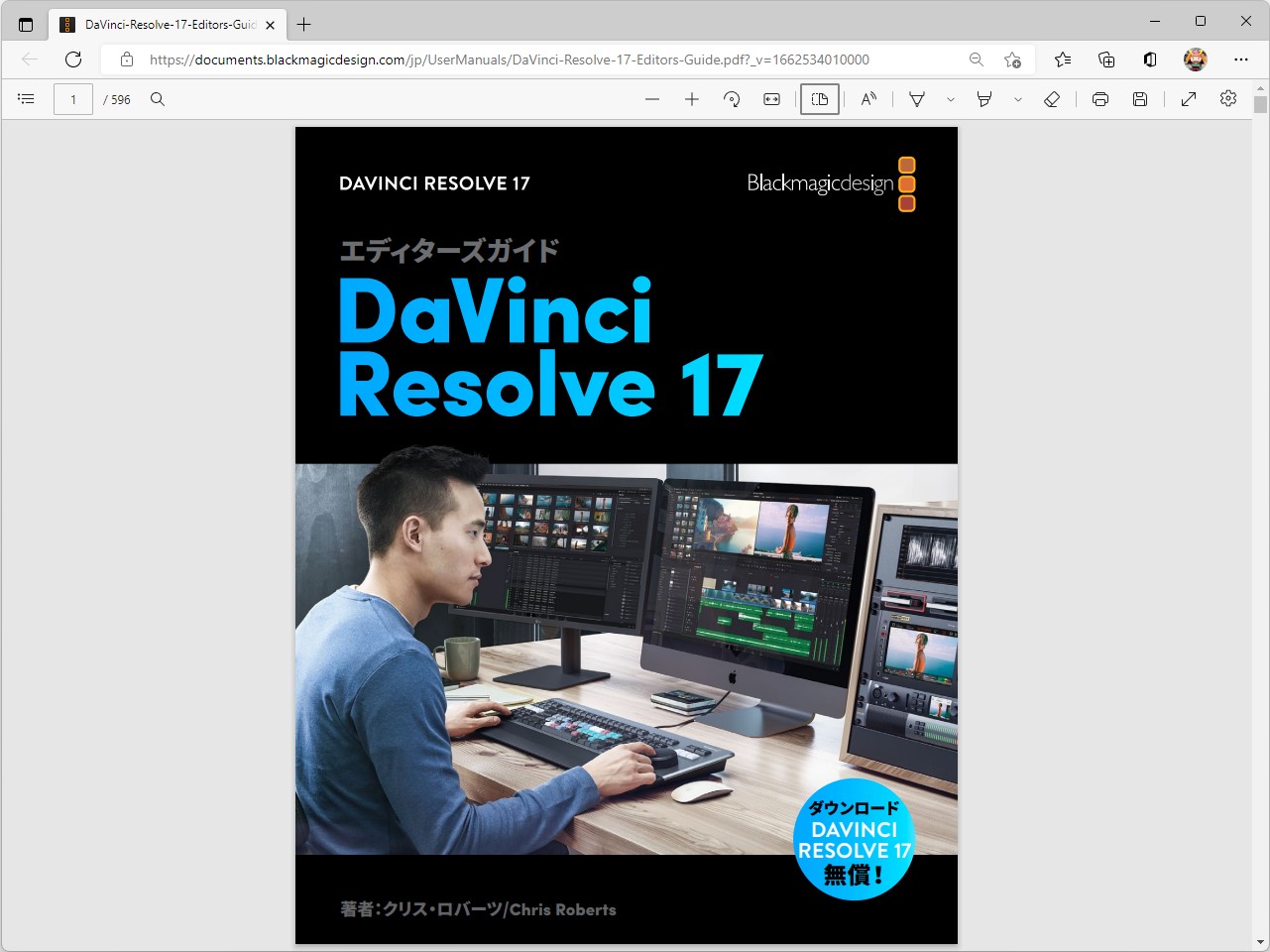Screen dimensions: 1270x952
Task: Fit the PDF to page width
Action: tap(771, 98)
